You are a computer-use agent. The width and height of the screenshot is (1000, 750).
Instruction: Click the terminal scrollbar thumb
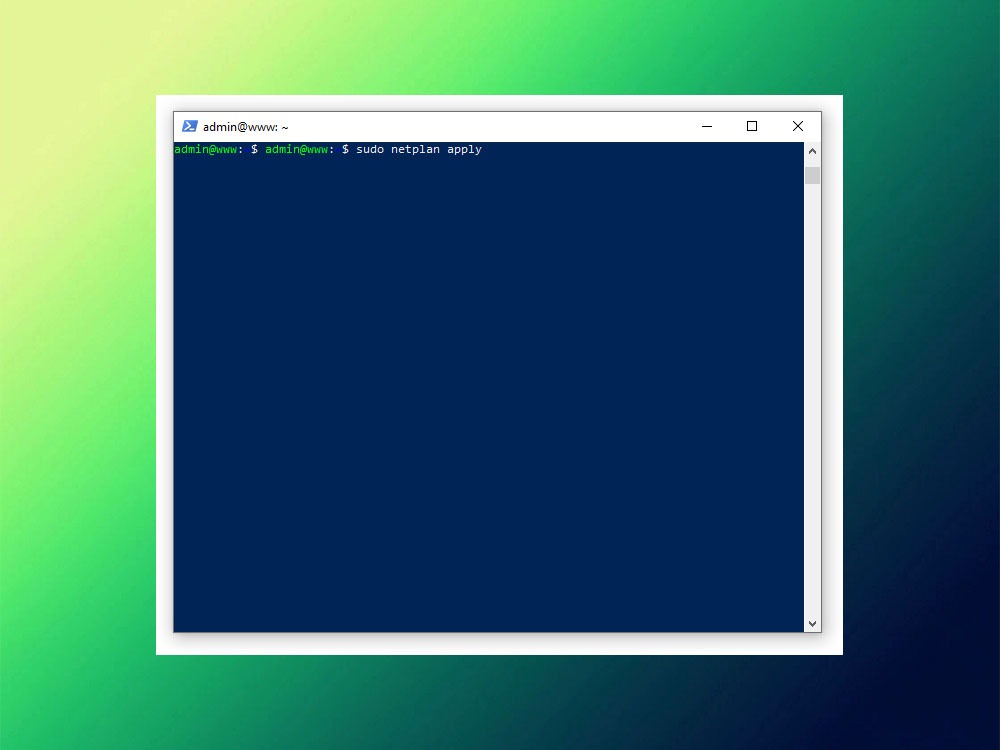tap(812, 176)
